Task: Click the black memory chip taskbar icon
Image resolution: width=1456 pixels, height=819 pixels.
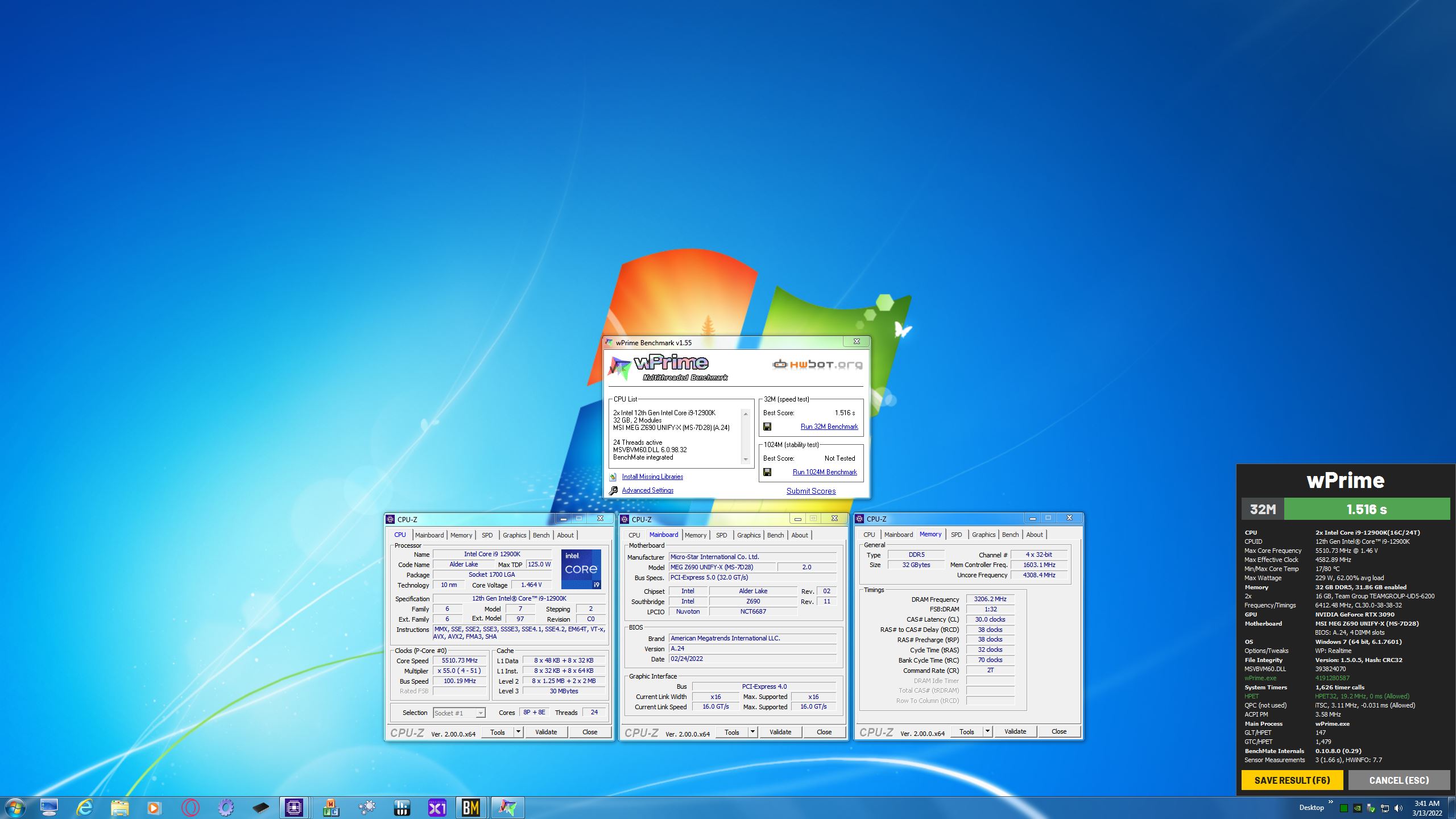Action: point(260,808)
